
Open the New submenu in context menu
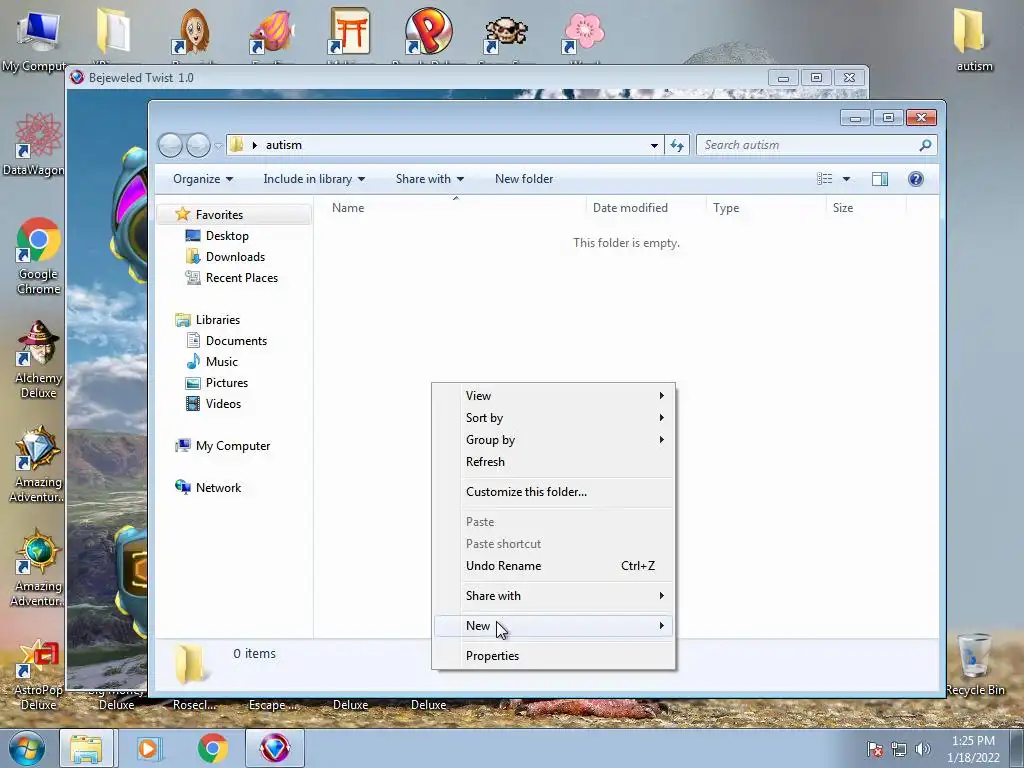pyautogui.click(x=554, y=626)
